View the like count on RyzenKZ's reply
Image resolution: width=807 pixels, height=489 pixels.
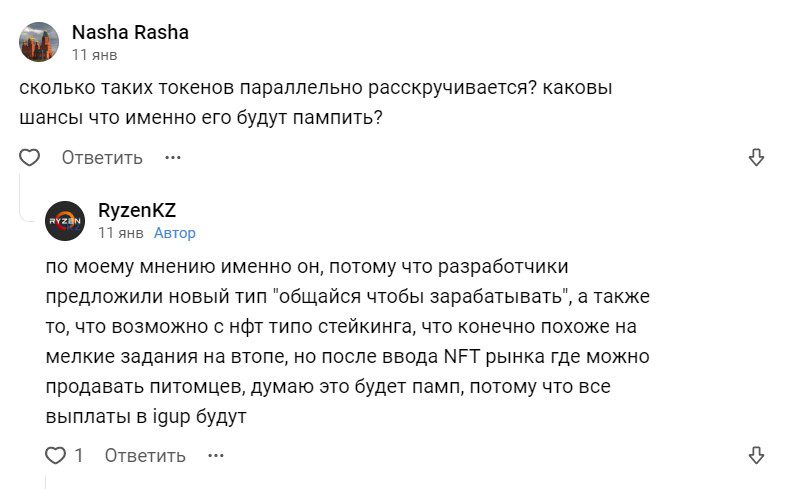point(79,456)
